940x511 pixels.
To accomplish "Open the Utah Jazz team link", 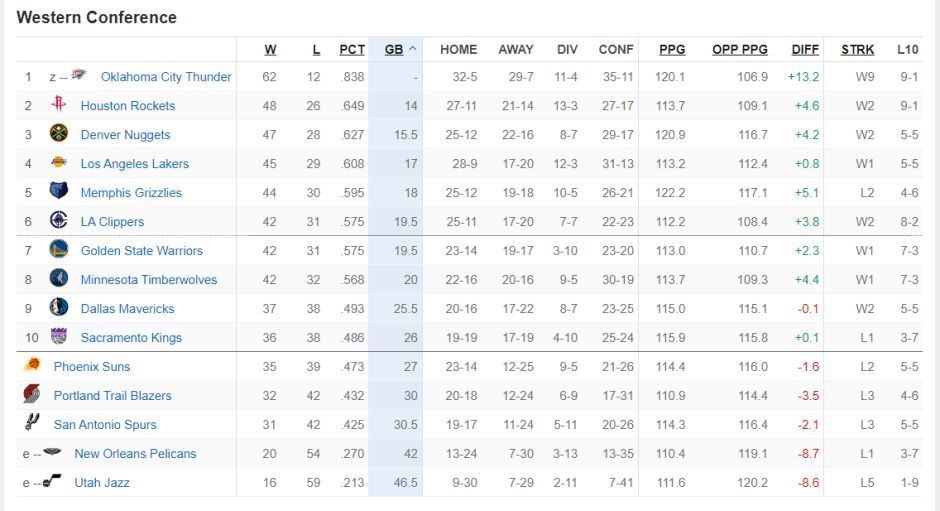I will click(102, 482).
